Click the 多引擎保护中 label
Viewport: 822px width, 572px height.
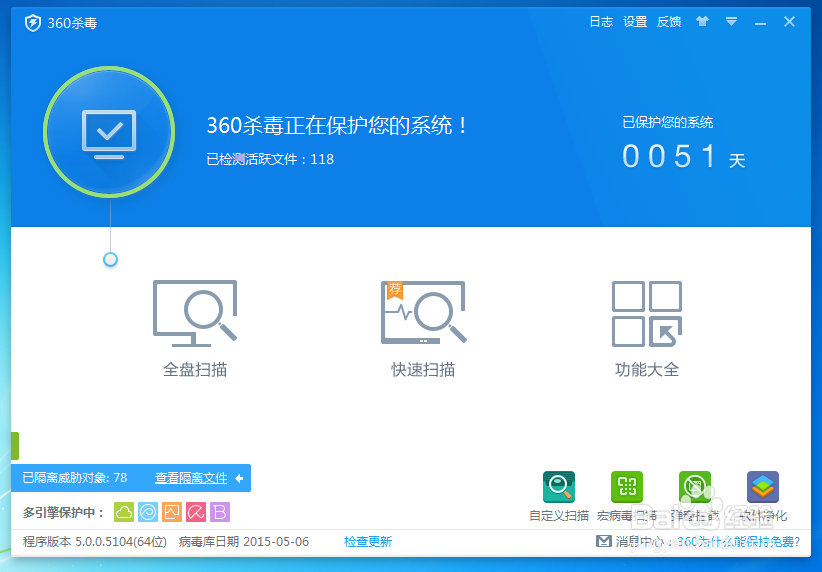(x=63, y=512)
